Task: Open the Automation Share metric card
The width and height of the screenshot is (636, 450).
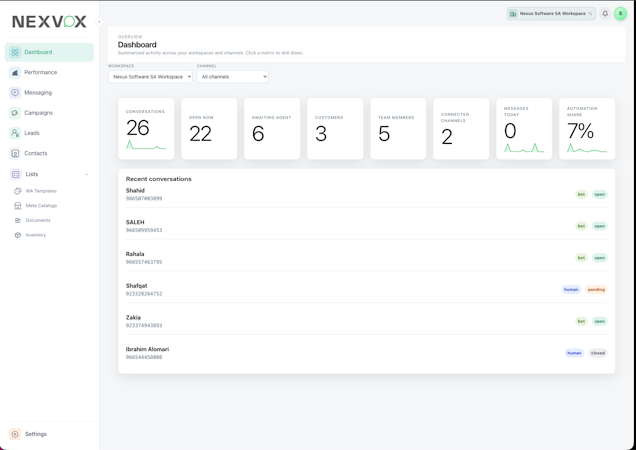Action: [587, 129]
